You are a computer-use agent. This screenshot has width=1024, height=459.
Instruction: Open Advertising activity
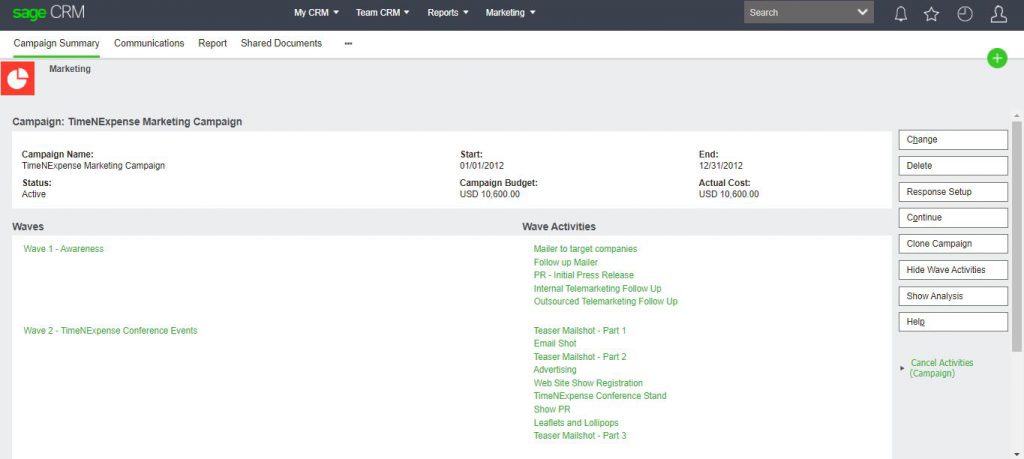pyautogui.click(x=555, y=370)
